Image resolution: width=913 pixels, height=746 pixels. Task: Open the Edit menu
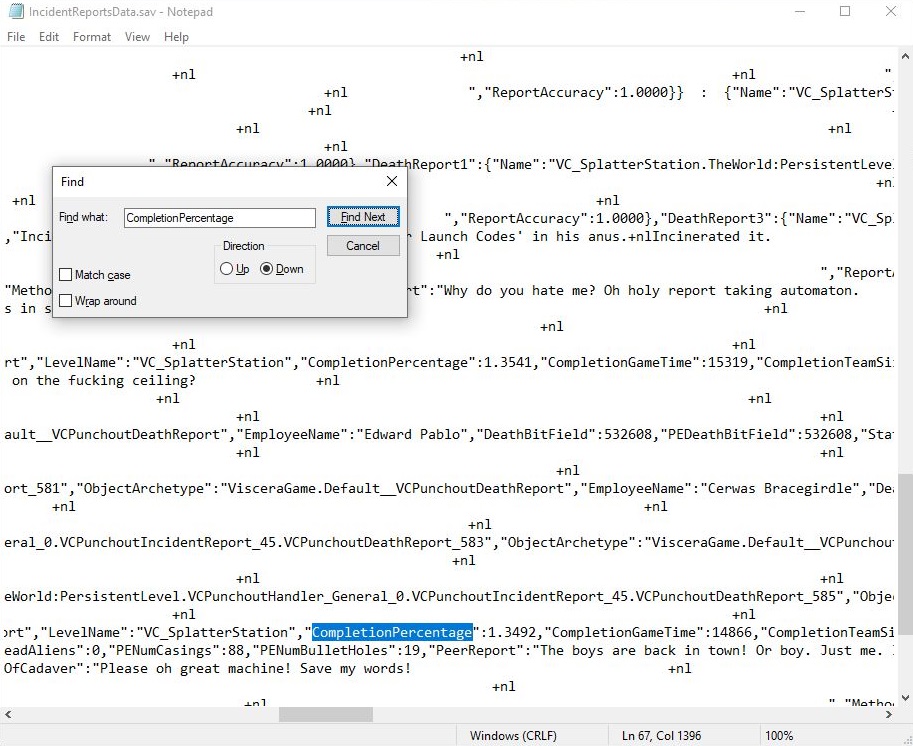[49, 37]
